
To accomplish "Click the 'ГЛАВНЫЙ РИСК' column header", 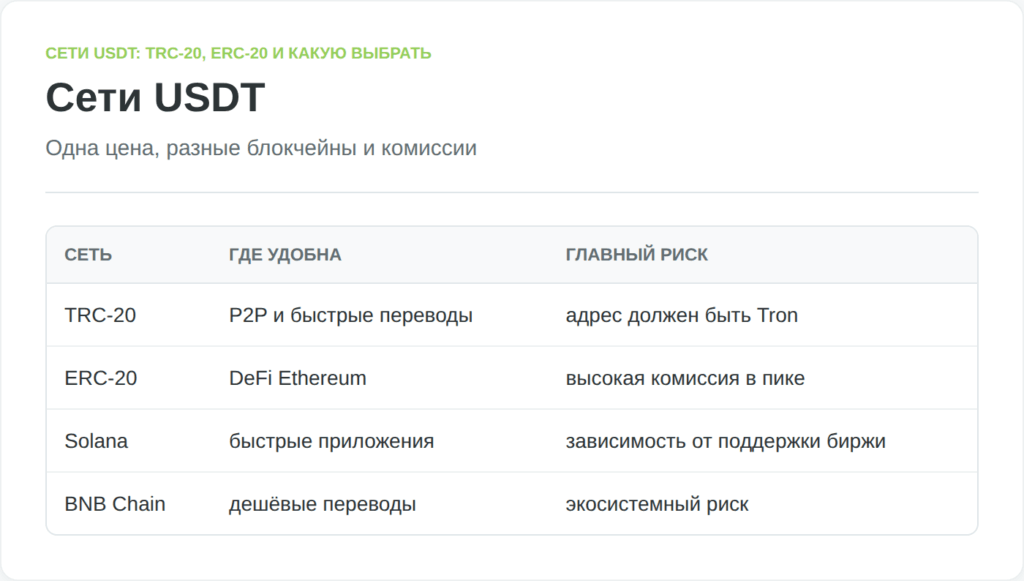I will (x=637, y=255).
